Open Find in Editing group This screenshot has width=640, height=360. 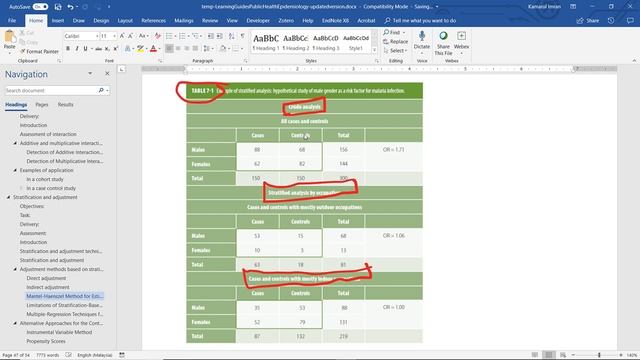pos(392,32)
